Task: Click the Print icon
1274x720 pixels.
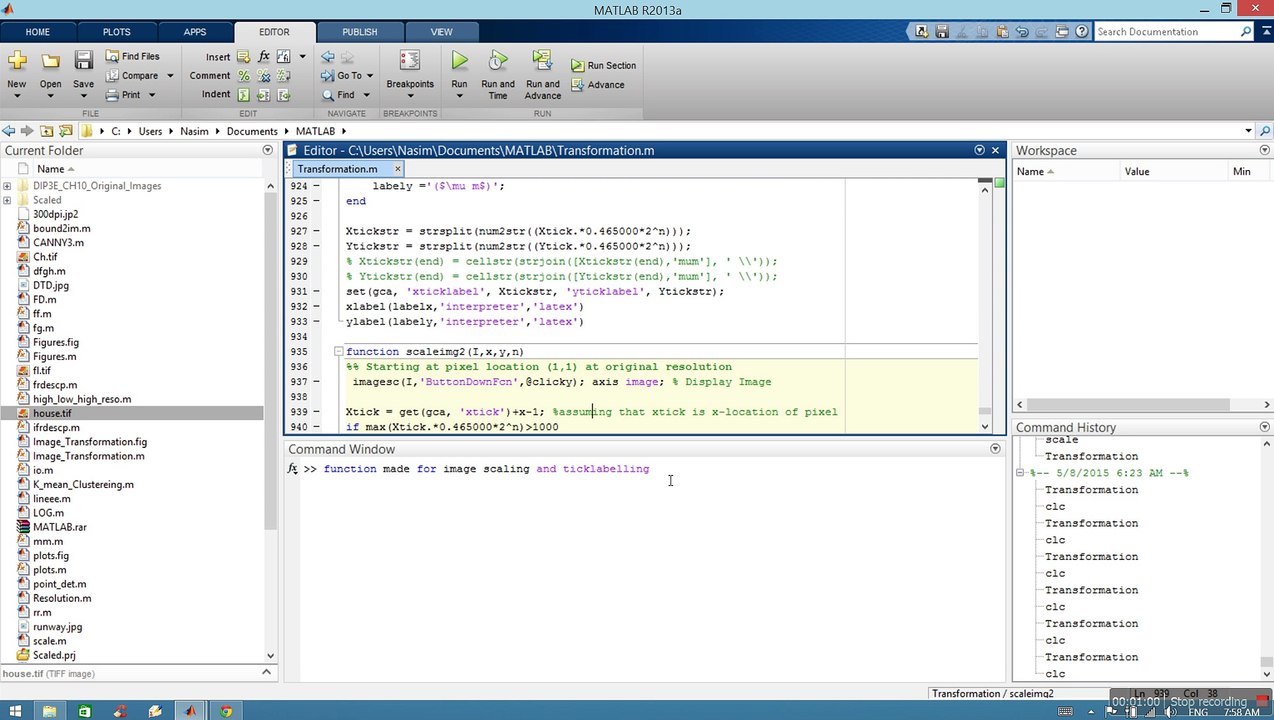Action: [x=112, y=95]
